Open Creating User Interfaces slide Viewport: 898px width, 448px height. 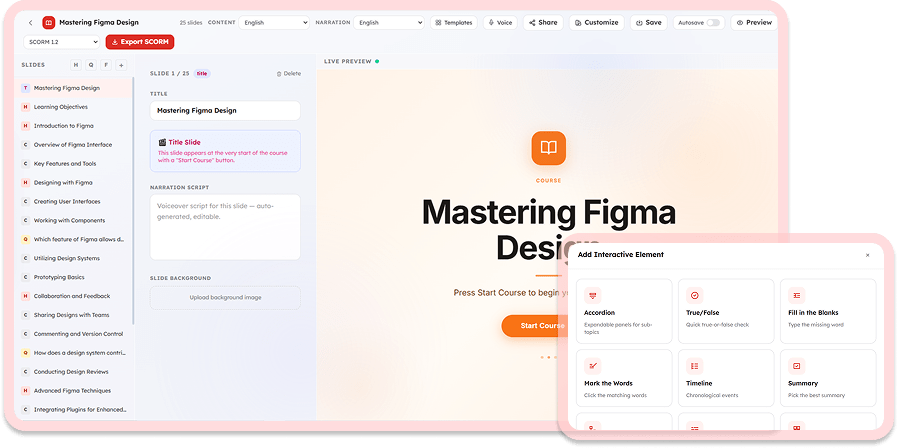74,202
